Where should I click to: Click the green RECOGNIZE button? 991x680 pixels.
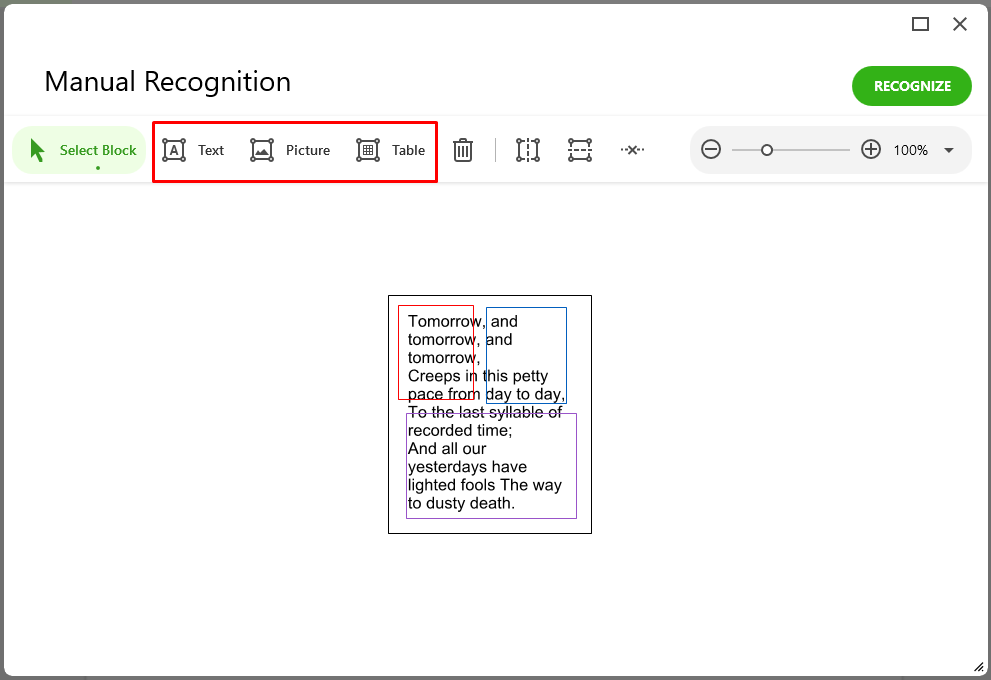[x=911, y=86]
